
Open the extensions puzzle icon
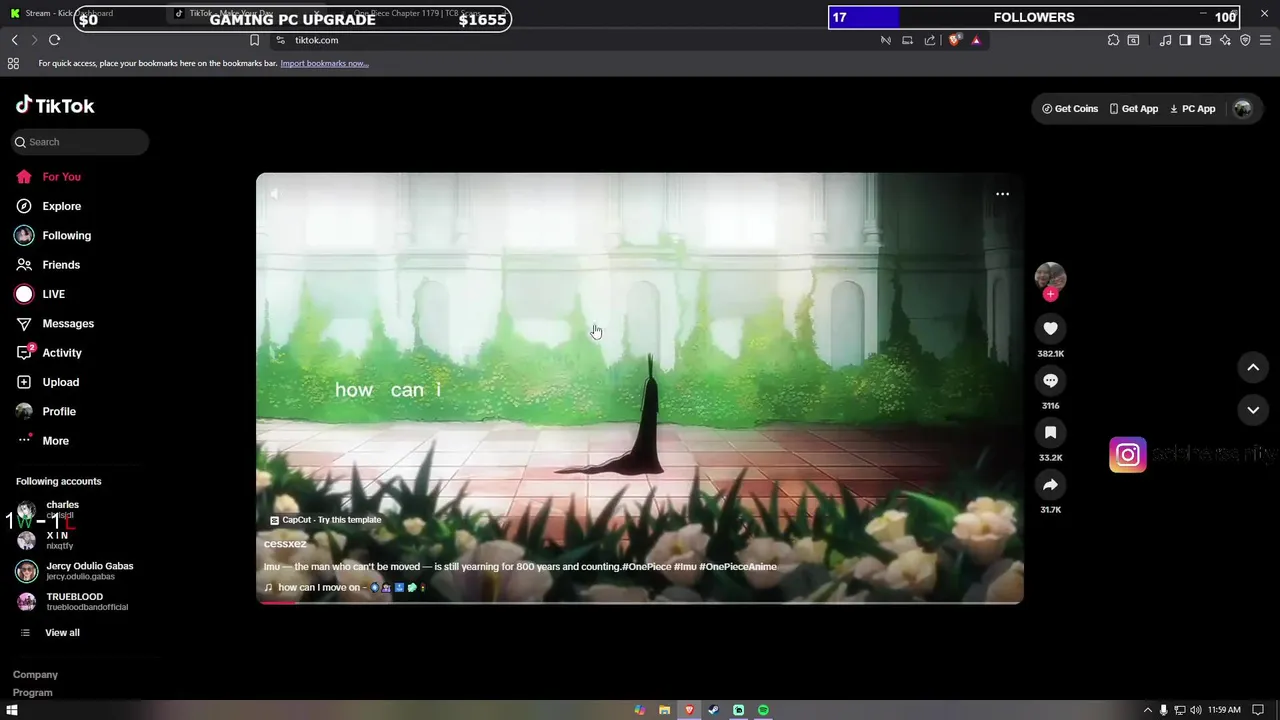(1113, 40)
